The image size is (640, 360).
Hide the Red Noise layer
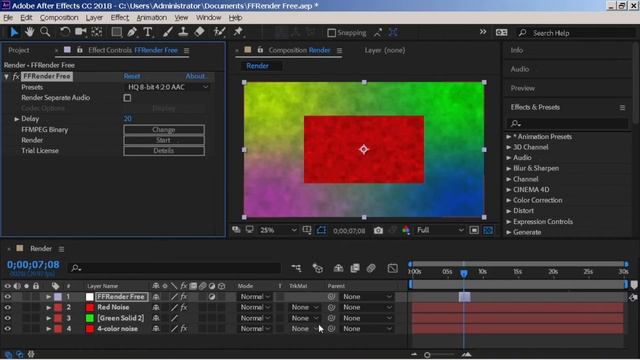pyautogui.click(x=7, y=307)
